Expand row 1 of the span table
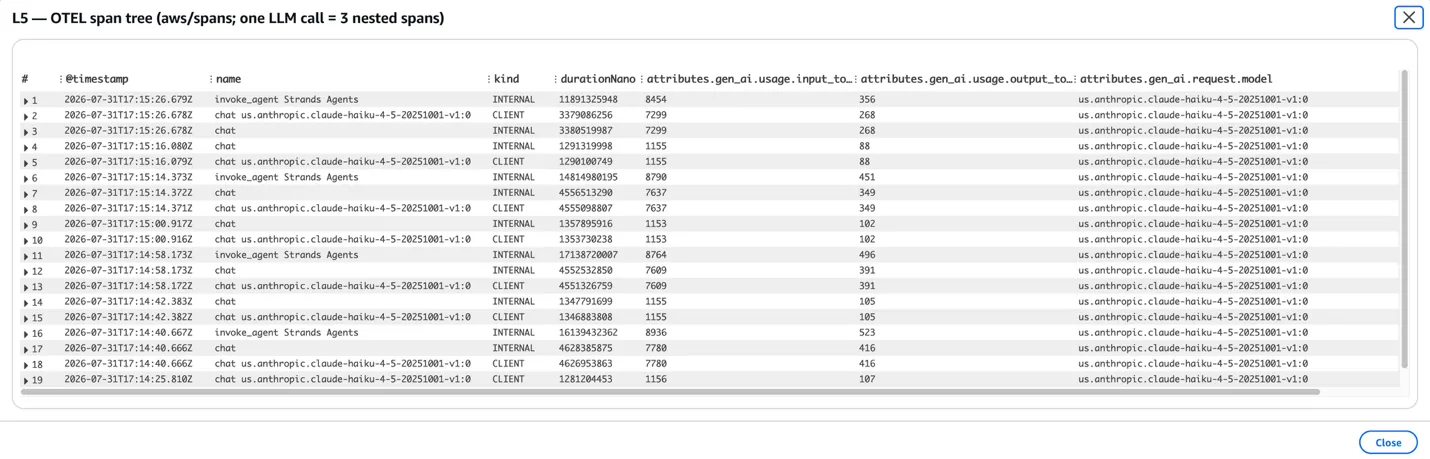 26,101
